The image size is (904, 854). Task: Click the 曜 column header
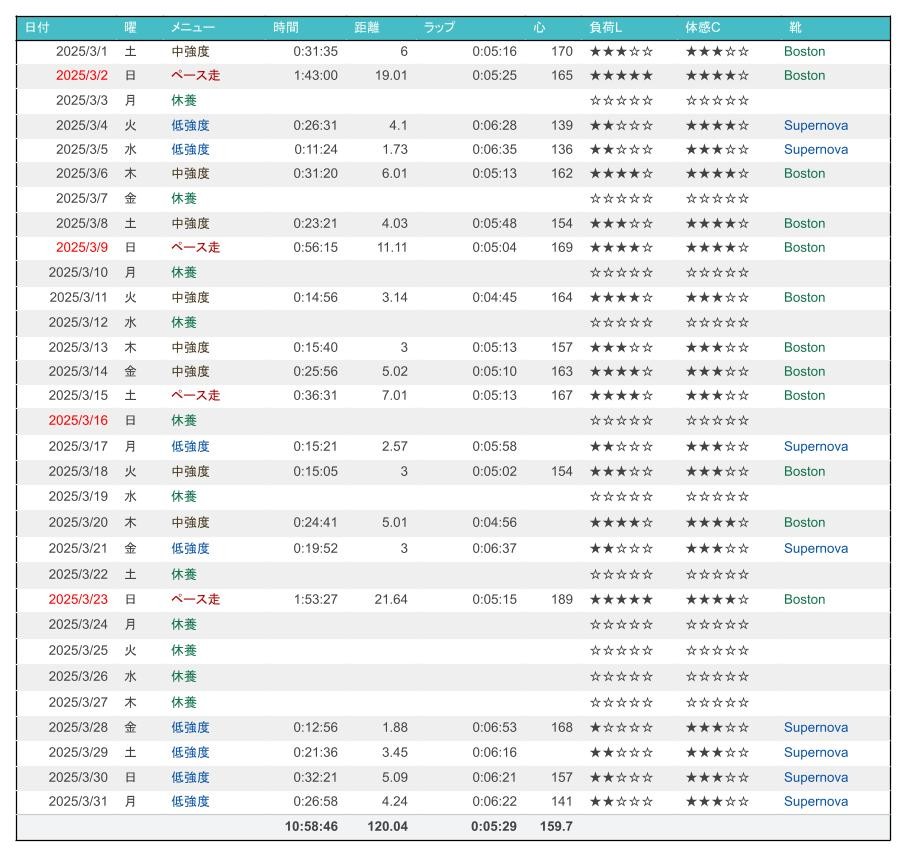pos(130,27)
